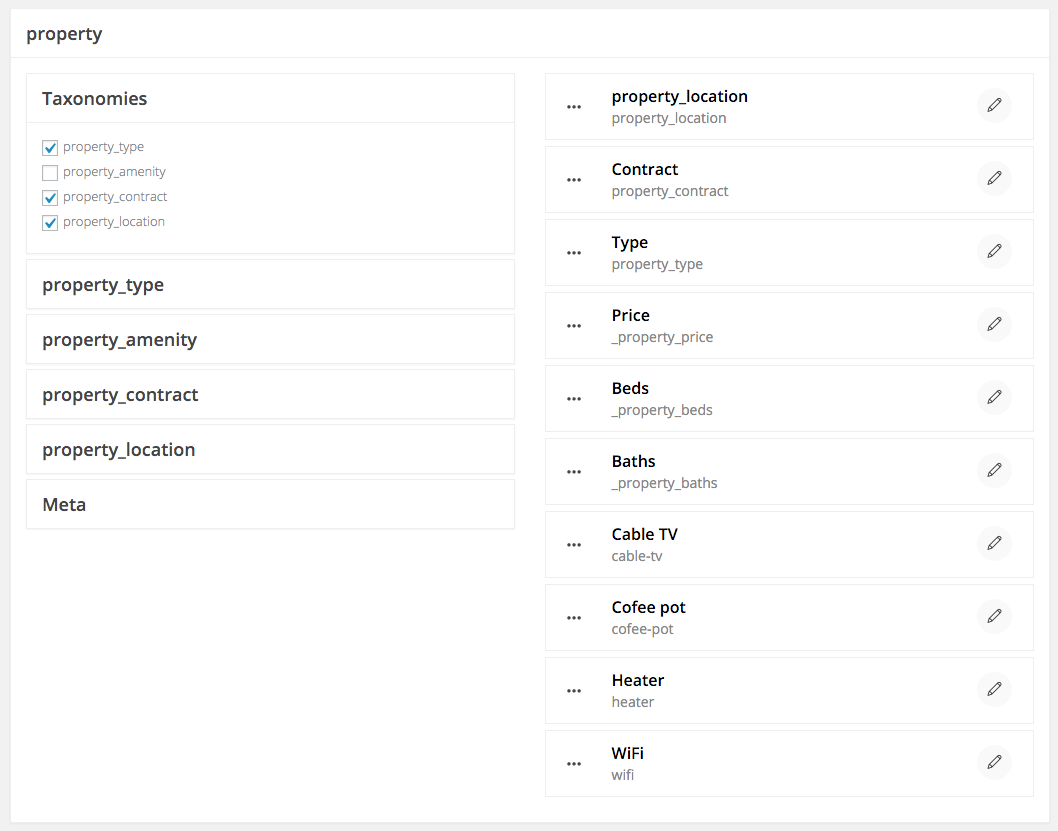
Task: Open edit for the Cable TV field
Action: [x=994, y=544]
